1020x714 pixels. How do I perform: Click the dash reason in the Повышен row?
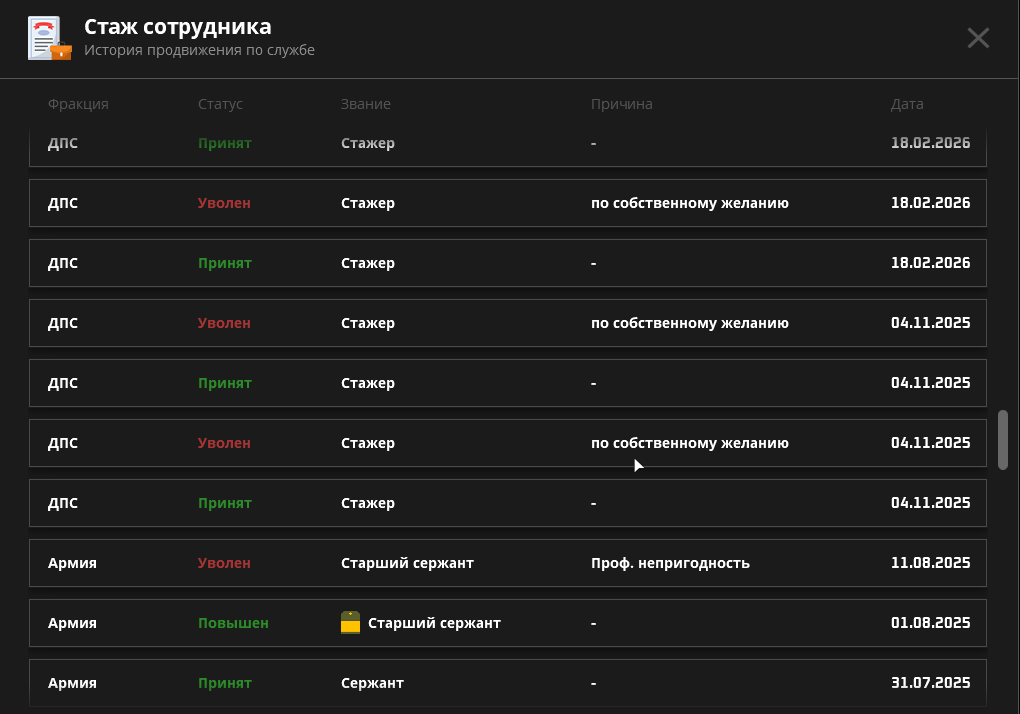click(x=593, y=623)
